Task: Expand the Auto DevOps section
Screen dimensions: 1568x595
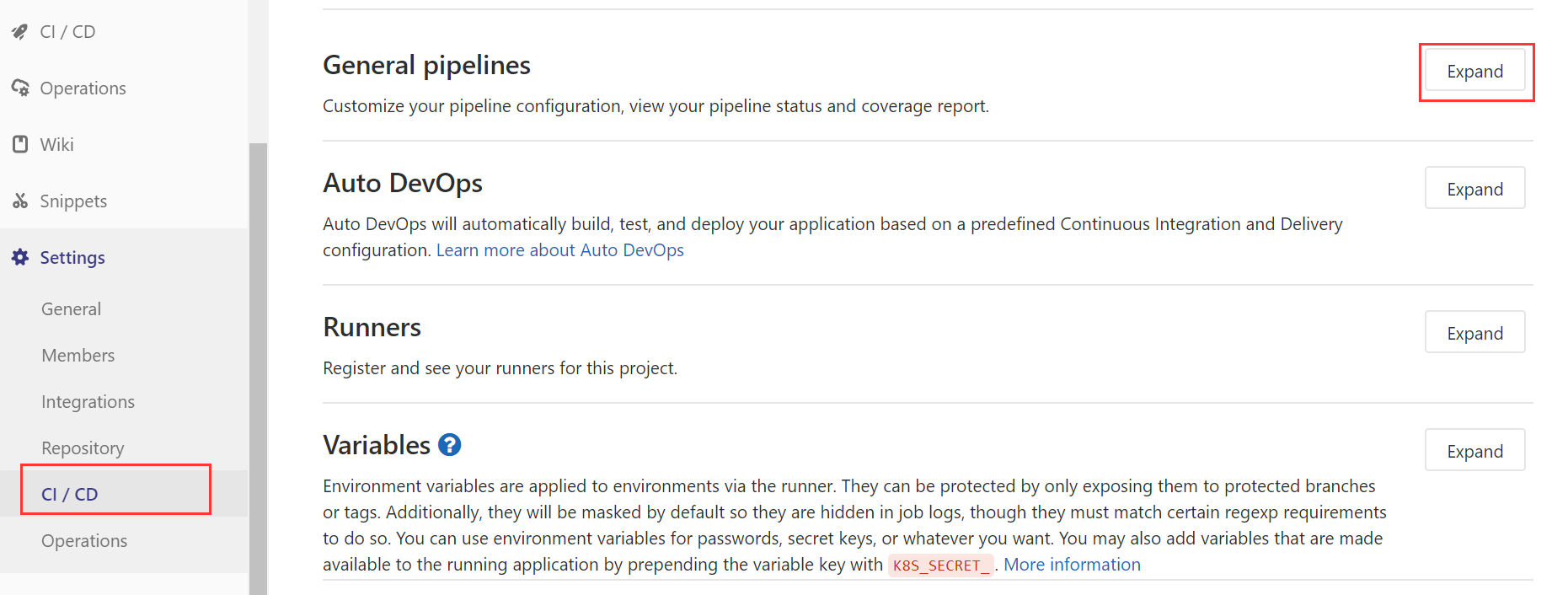Action: click(1474, 189)
